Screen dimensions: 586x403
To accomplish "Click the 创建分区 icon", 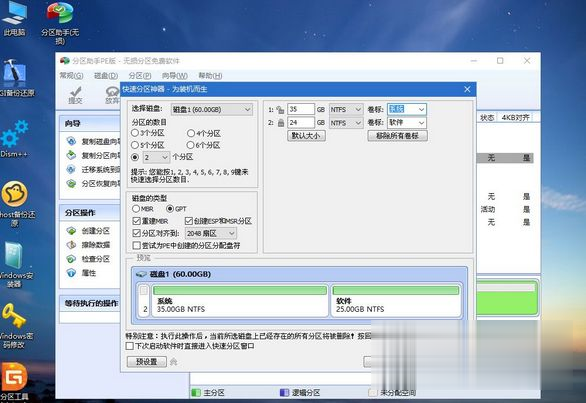I will [x=71, y=231].
